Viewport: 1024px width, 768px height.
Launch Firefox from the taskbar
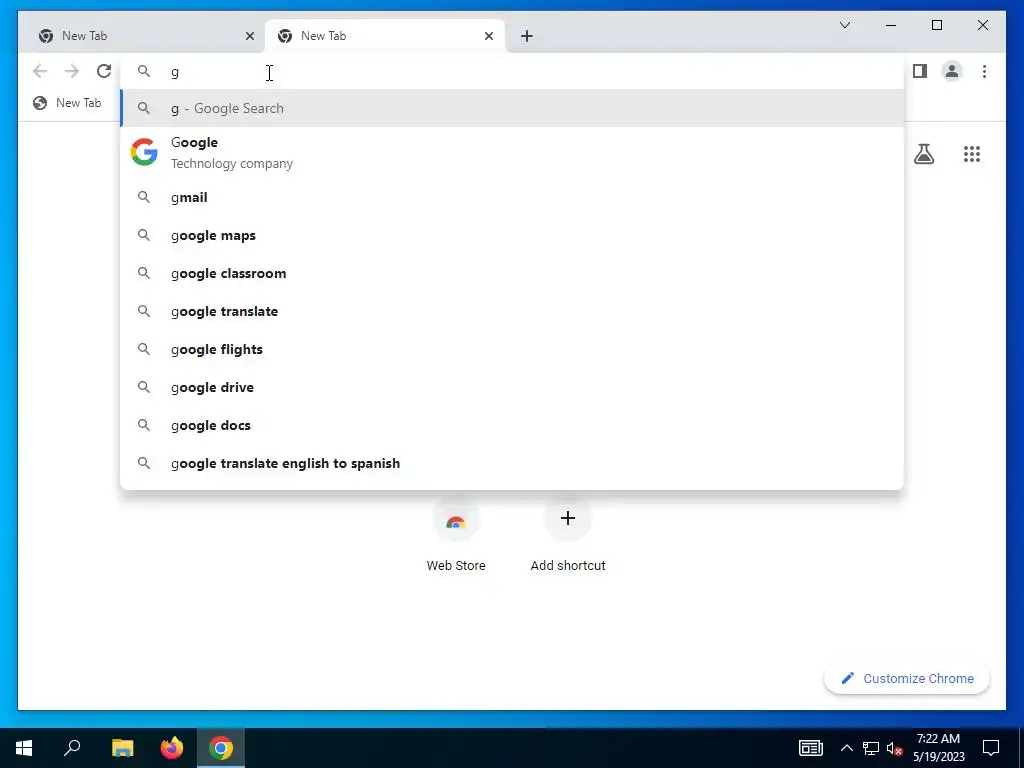(172, 748)
